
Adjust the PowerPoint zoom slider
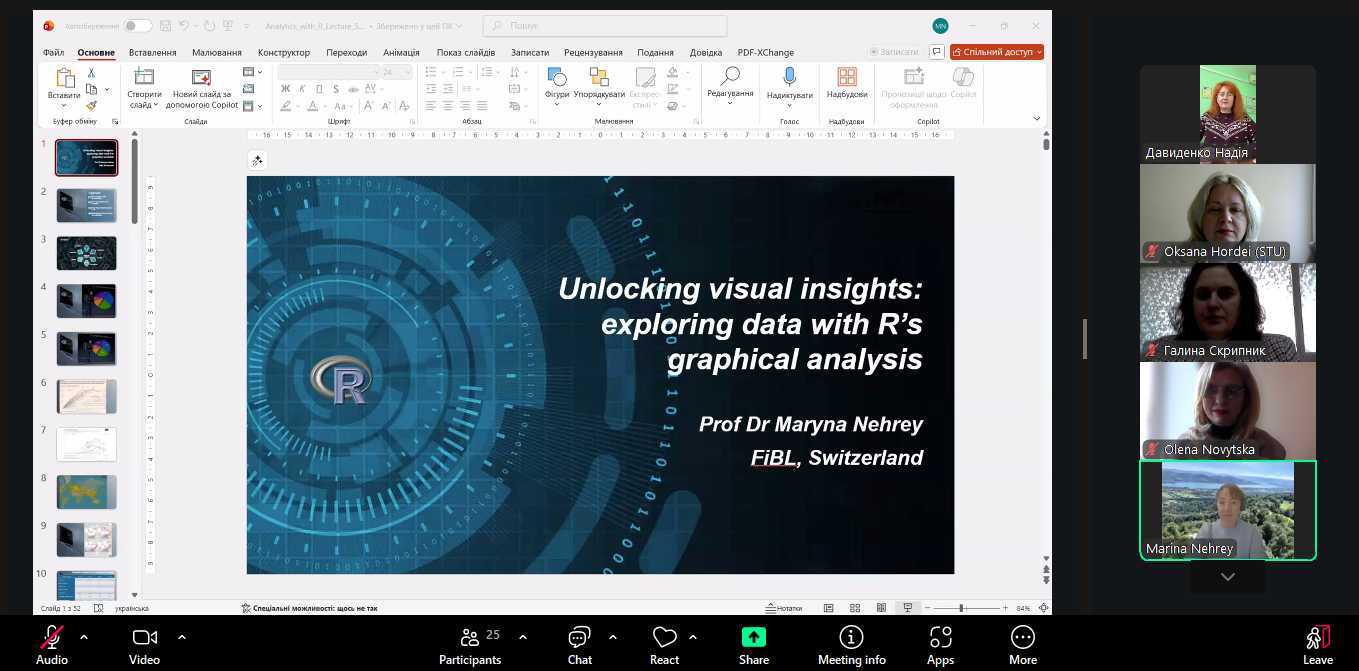coord(961,608)
